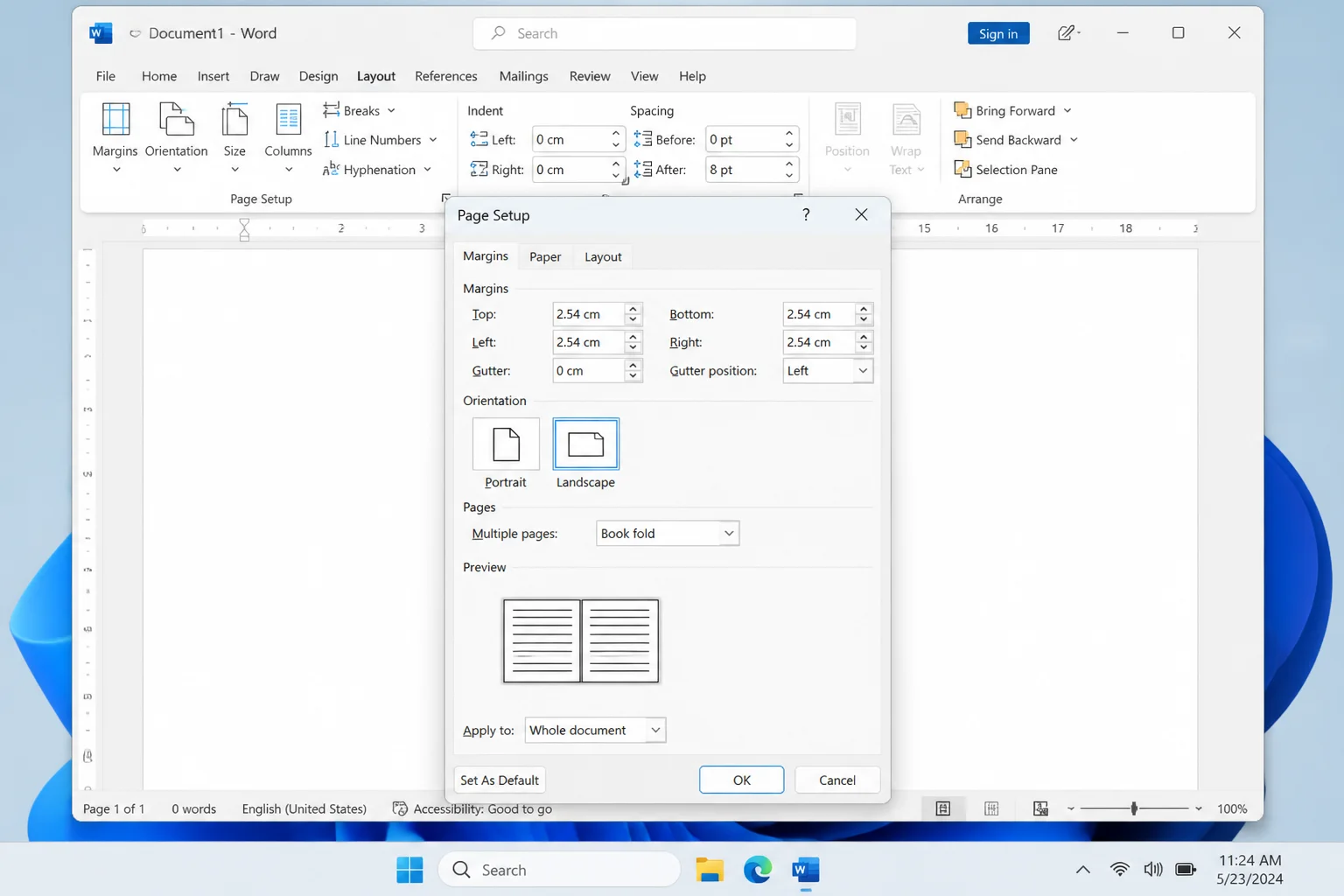Open File Explorer from taskbar
1344x896 pixels.
click(x=710, y=870)
